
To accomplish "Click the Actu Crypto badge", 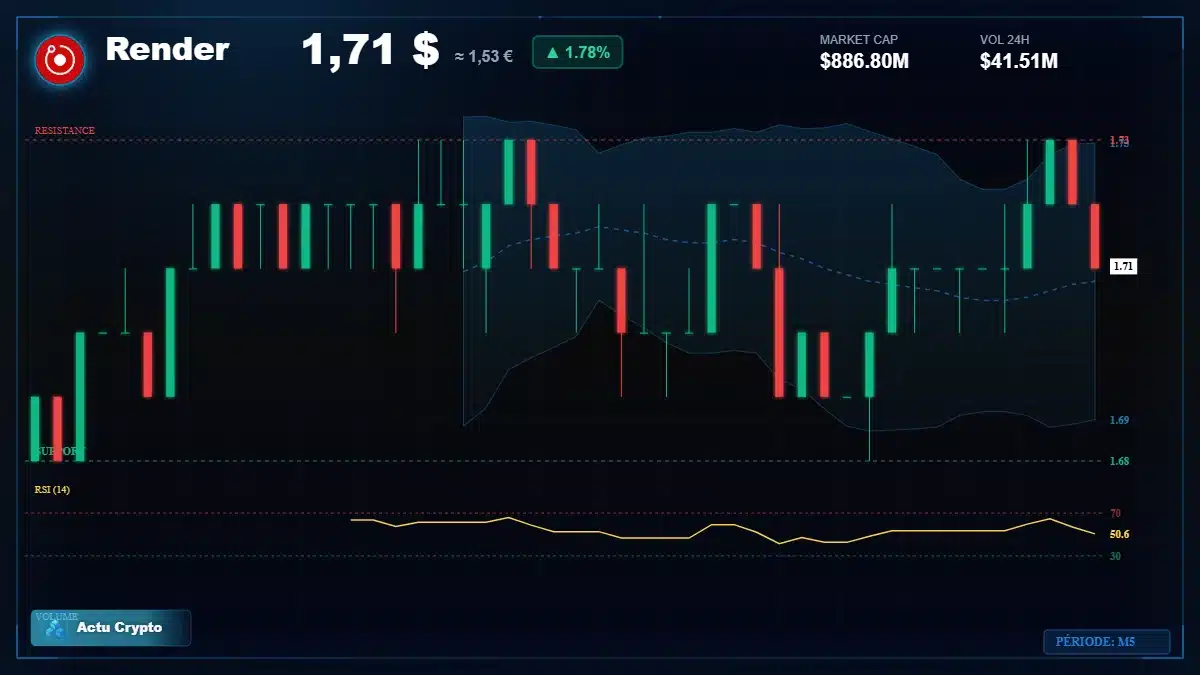I will 110,628.
